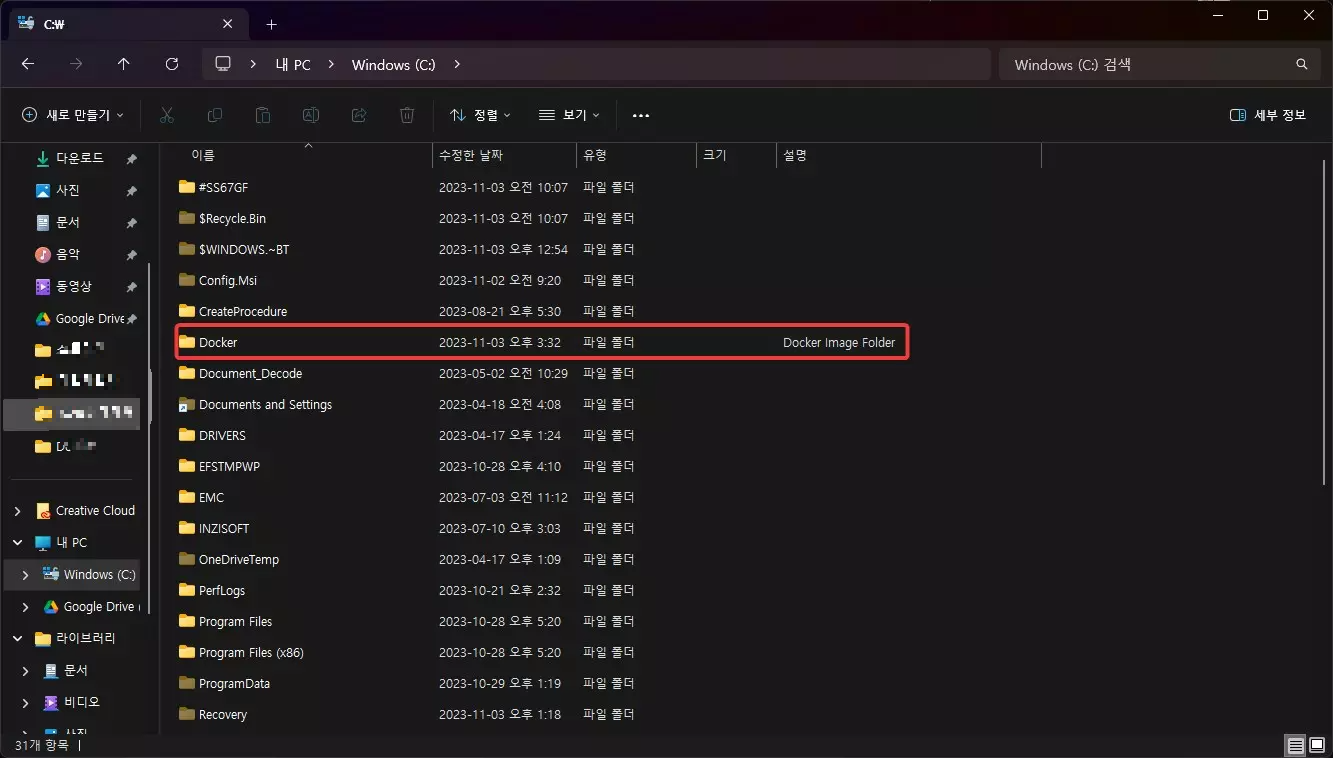This screenshot has width=1333, height=758.
Task: Open the 보기 view dropdown
Action: [x=569, y=115]
